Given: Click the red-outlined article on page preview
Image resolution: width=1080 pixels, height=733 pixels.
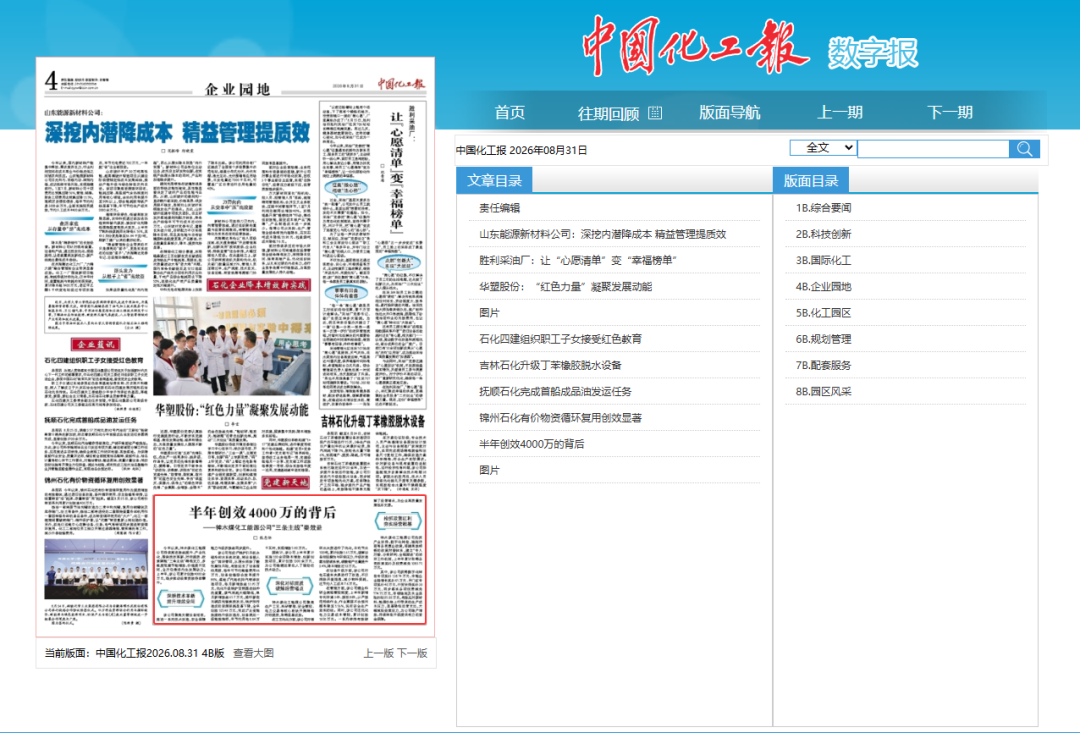Looking at the screenshot, I should click(290, 559).
